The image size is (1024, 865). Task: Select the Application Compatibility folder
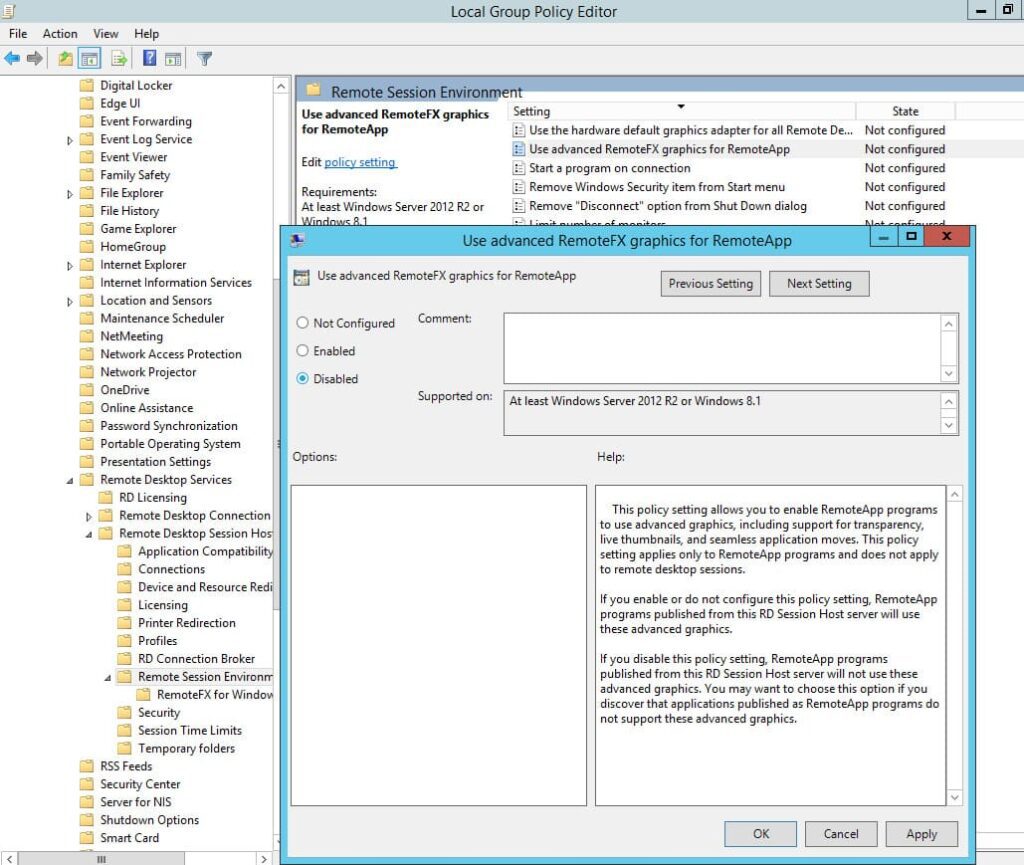pos(205,552)
